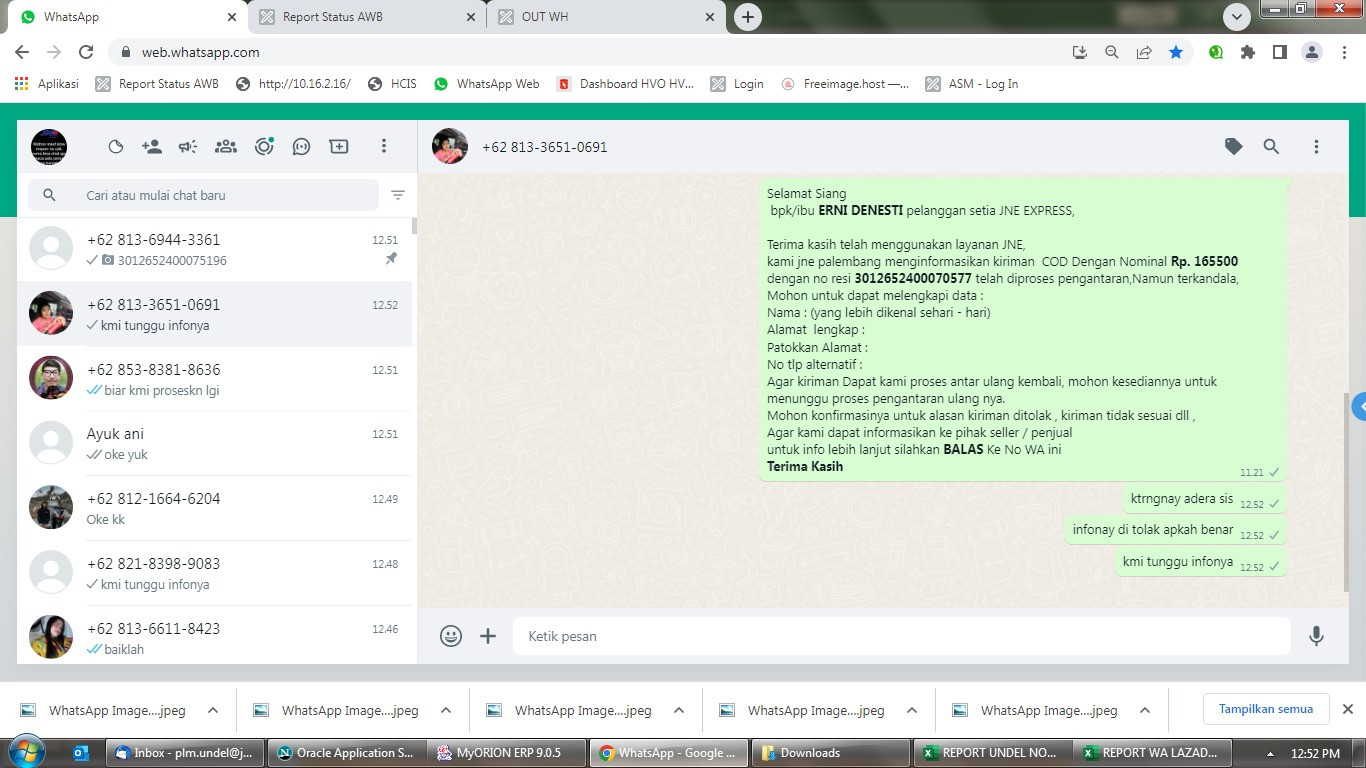Click the sticker-shaped icon in WhatsApp header

[x=116, y=147]
